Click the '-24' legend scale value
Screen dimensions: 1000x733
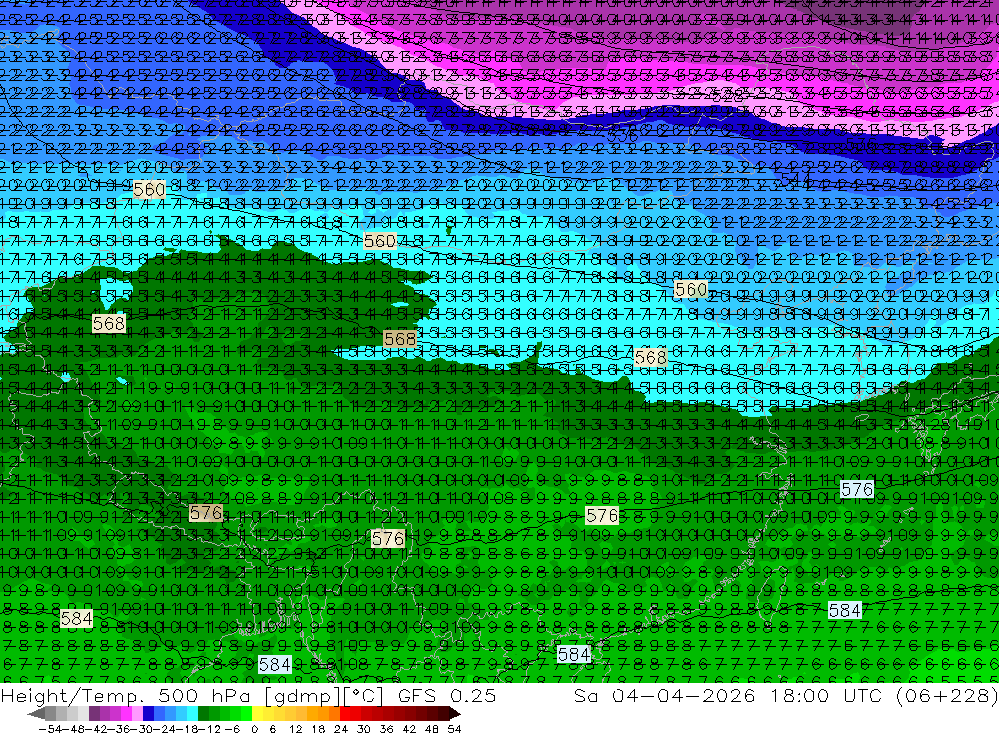click(x=165, y=729)
